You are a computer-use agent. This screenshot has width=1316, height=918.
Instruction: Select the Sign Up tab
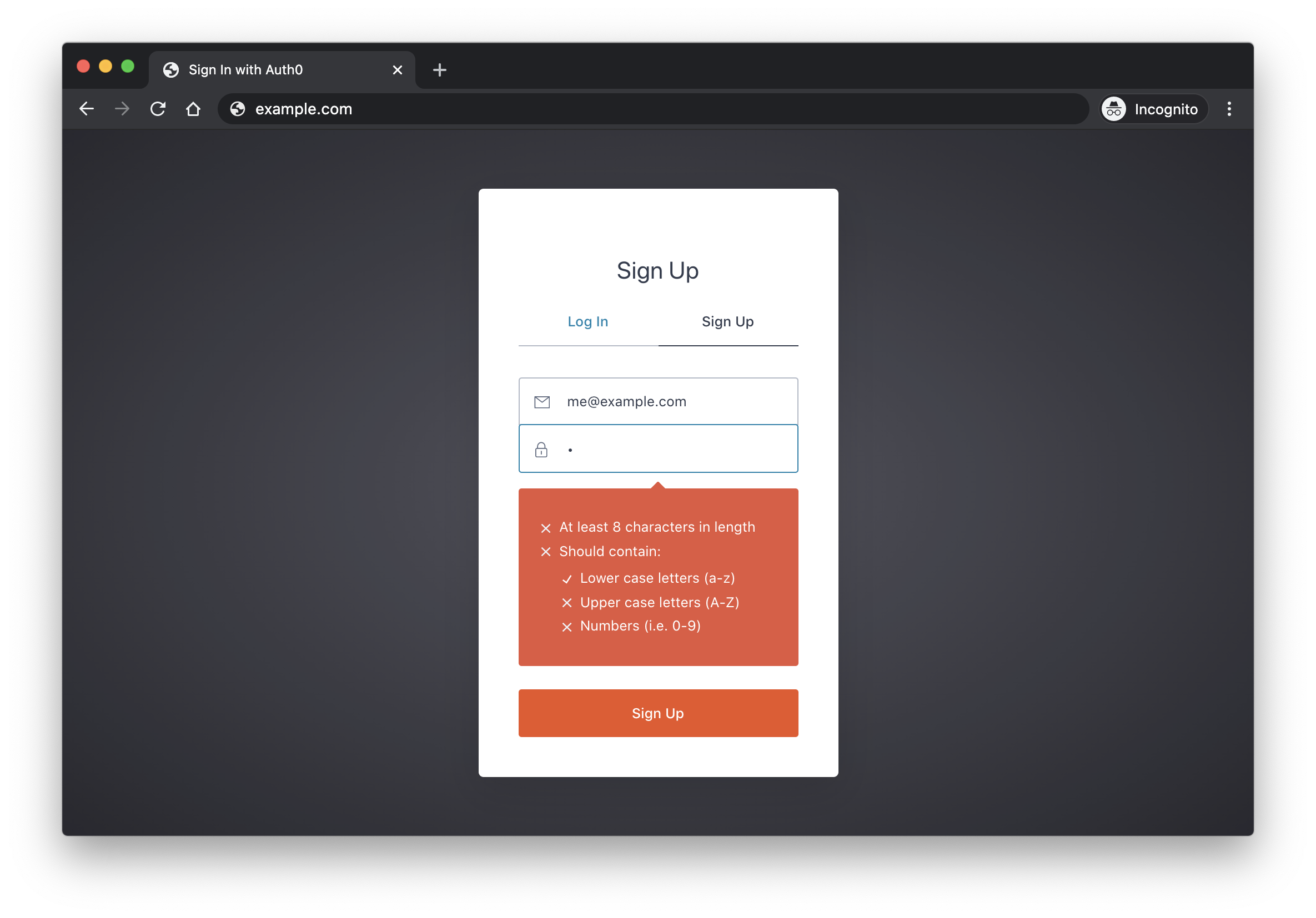pos(727,321)
